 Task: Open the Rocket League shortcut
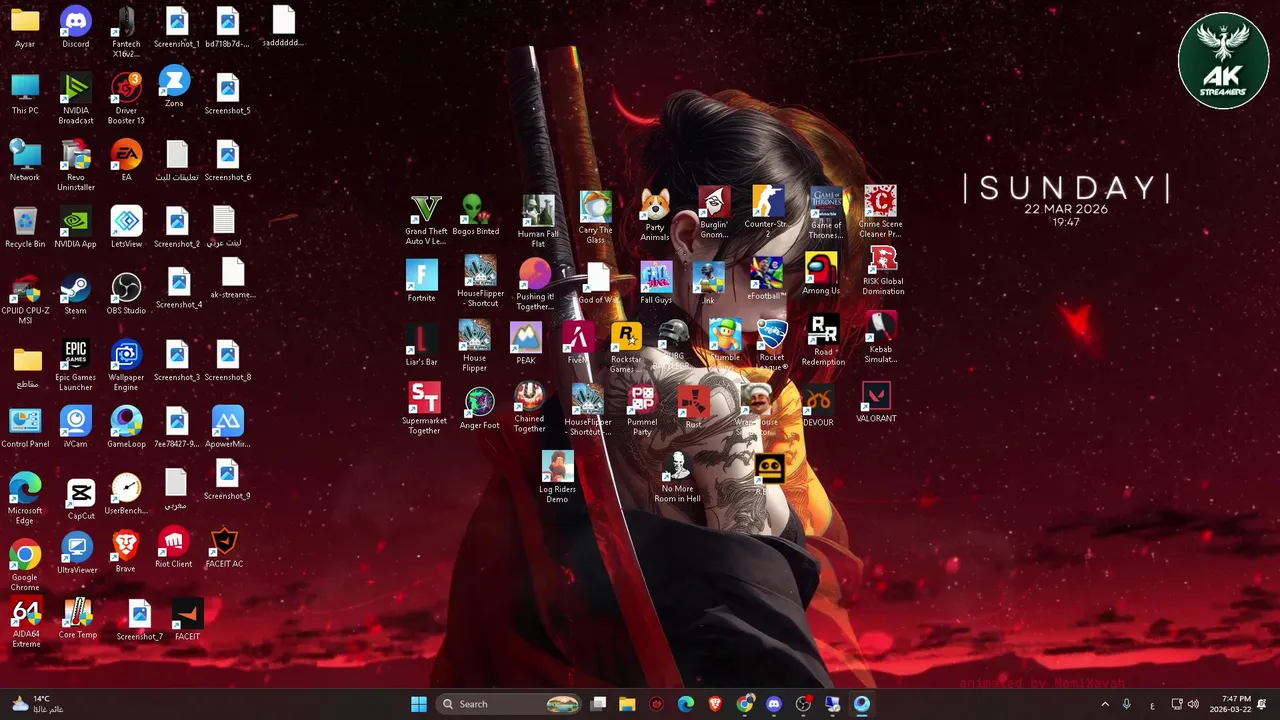click(772, 345)
